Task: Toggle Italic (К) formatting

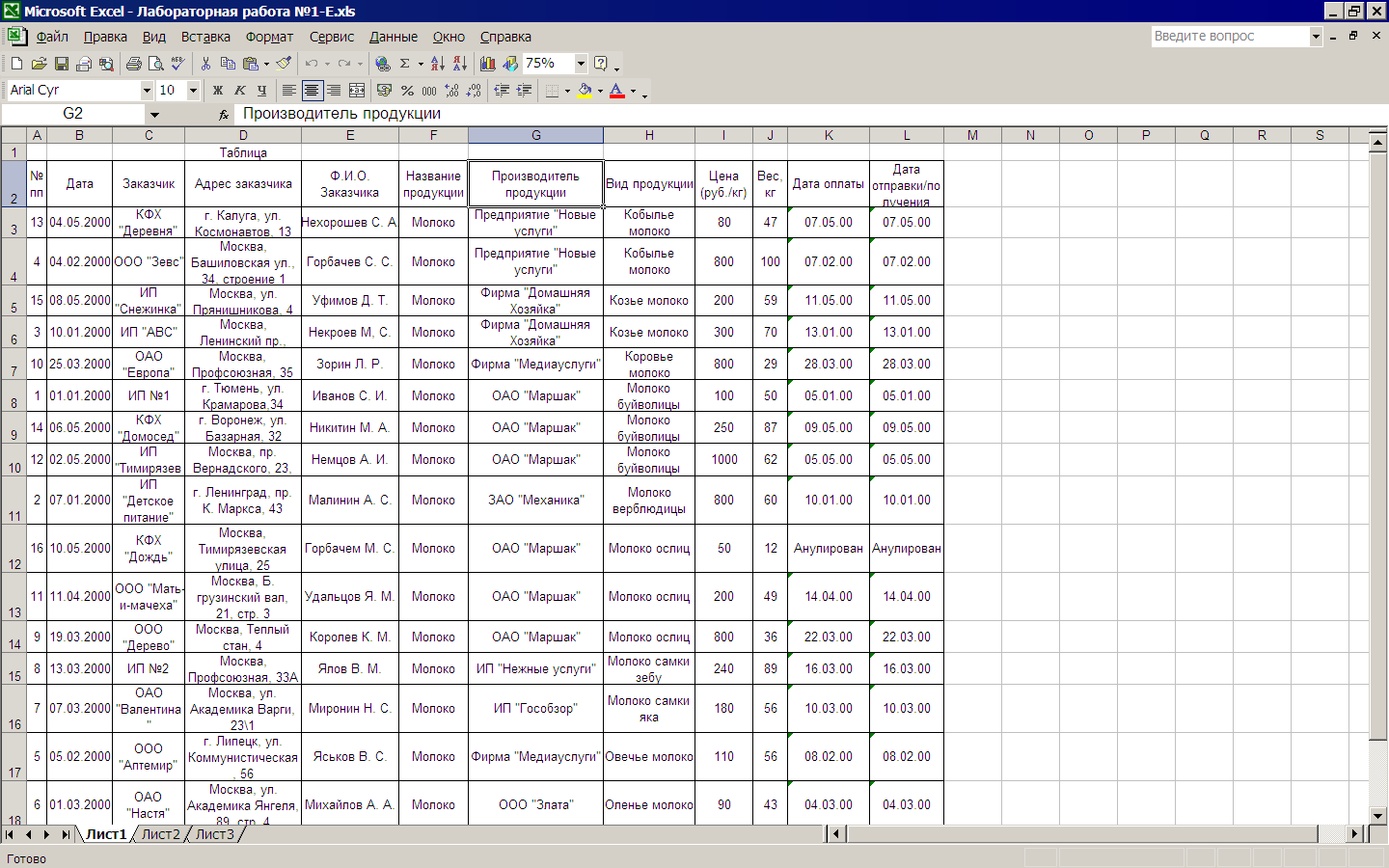Action: [240, 90]
